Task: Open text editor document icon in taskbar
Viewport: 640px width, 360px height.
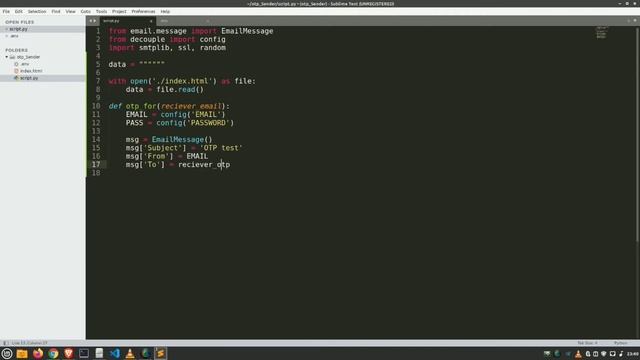Action: pos(99,353)
